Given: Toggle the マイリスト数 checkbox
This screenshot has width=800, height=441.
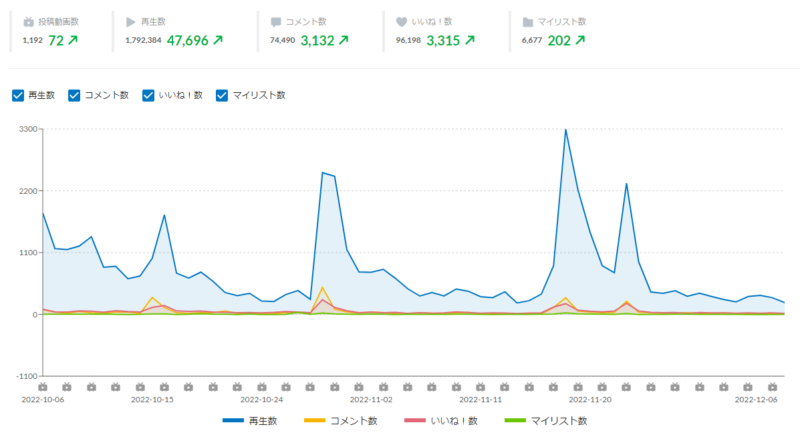Looking at the screenshot, I should [221, 95].
